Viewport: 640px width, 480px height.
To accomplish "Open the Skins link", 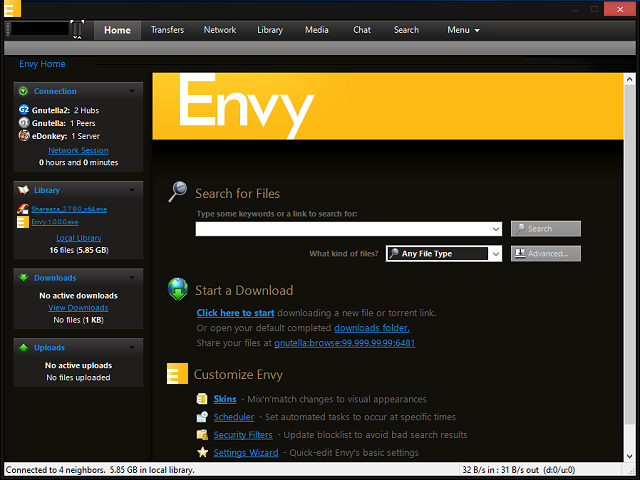I will click(x=225, y=399).
